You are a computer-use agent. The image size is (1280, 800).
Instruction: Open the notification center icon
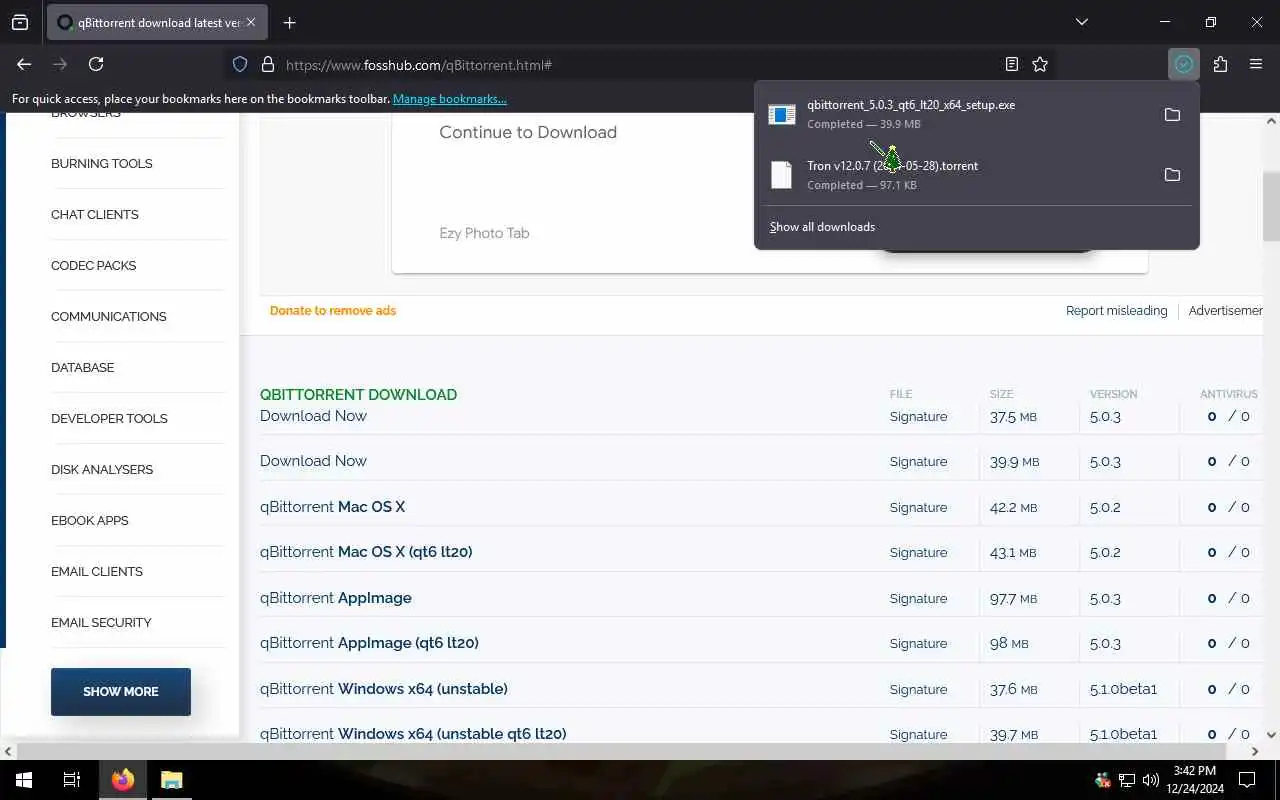[x=1247, y=780]
